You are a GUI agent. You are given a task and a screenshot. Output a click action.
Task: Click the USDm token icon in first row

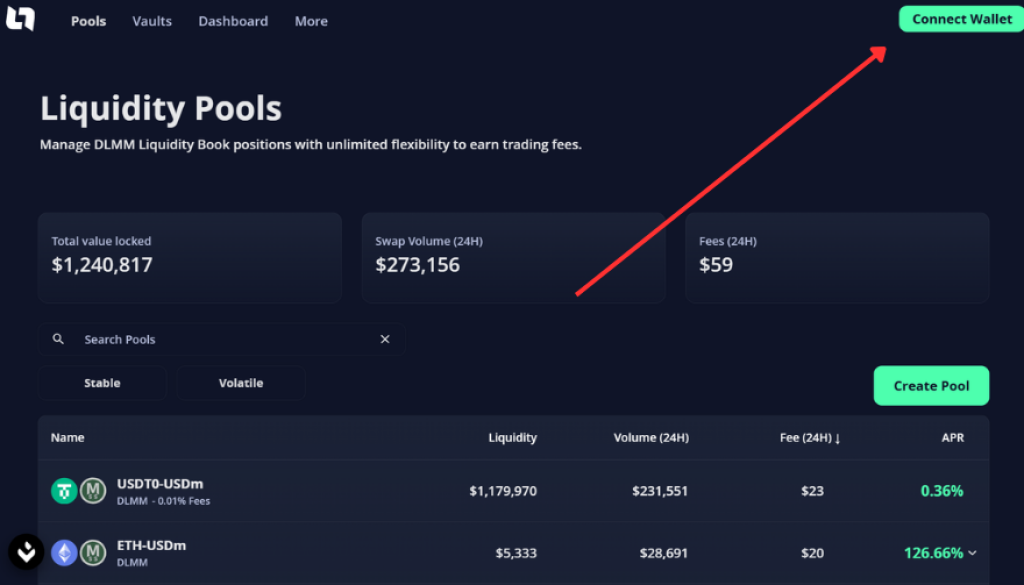point(92,491)
